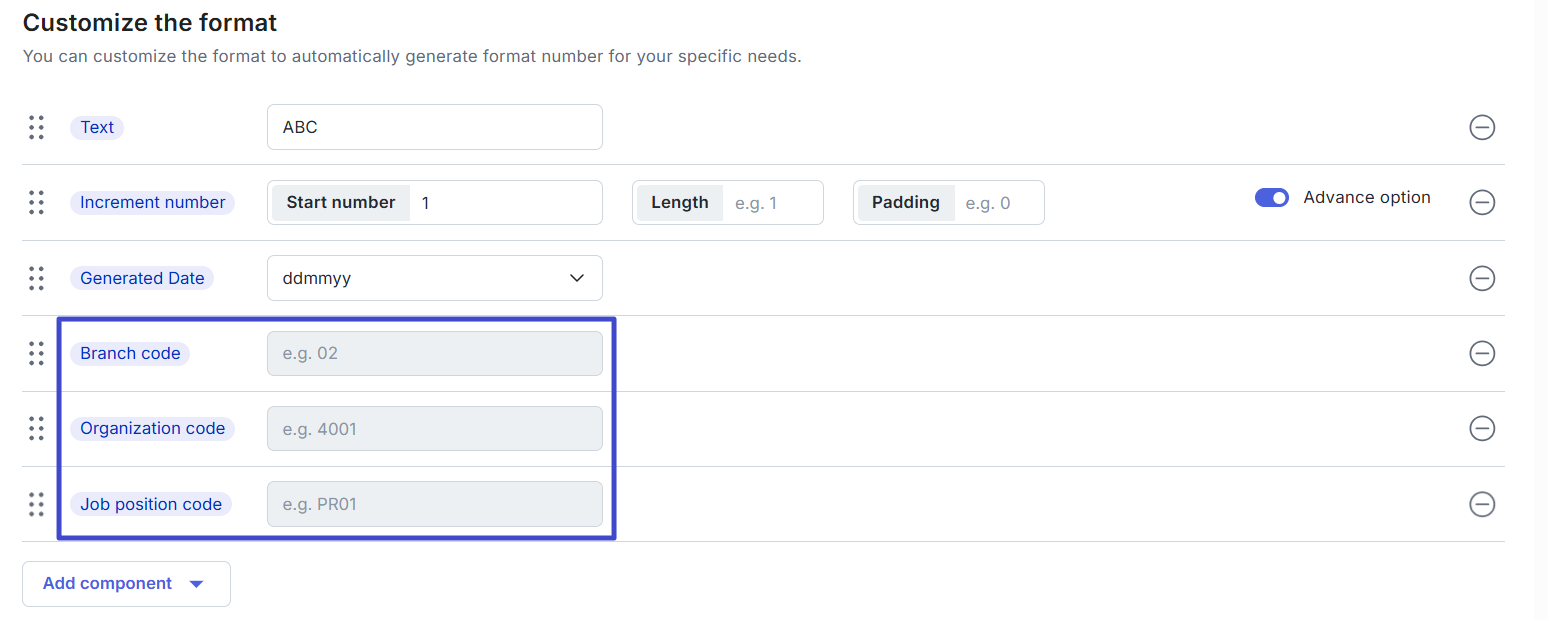Click the Text field containing ABC

pyautogui.click(x=434, y=127)
